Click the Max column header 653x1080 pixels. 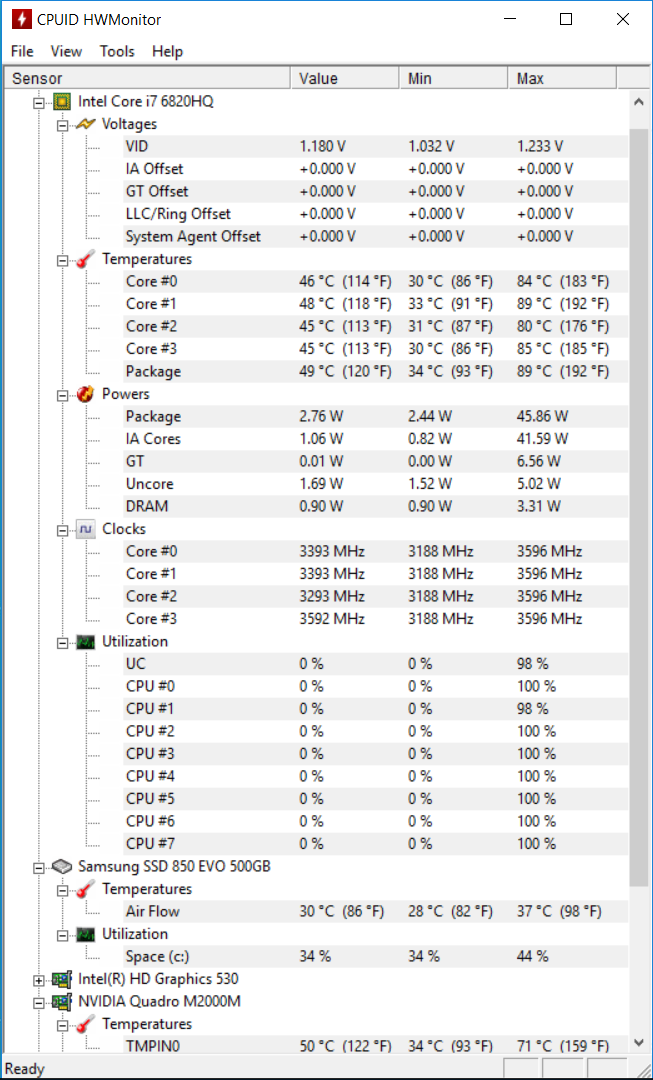click(x=562, y=79)
